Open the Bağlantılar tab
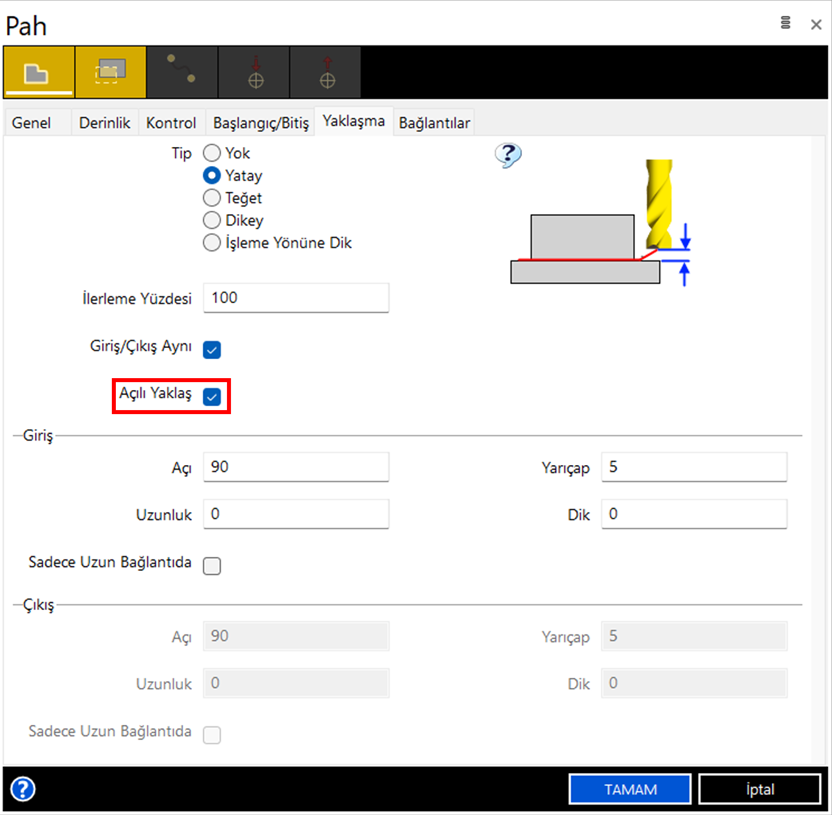The width and height of the screenshot is (832, 815). [x=434, y=123]
